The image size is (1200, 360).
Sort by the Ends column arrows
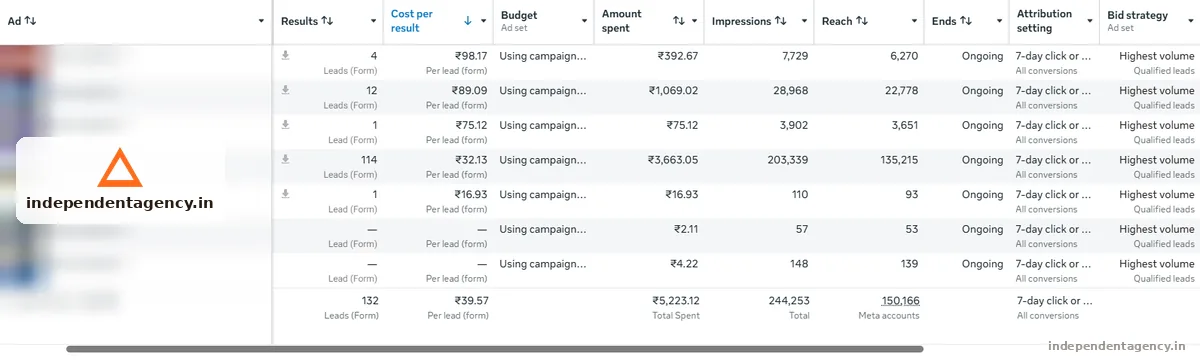tap(966, 21)
